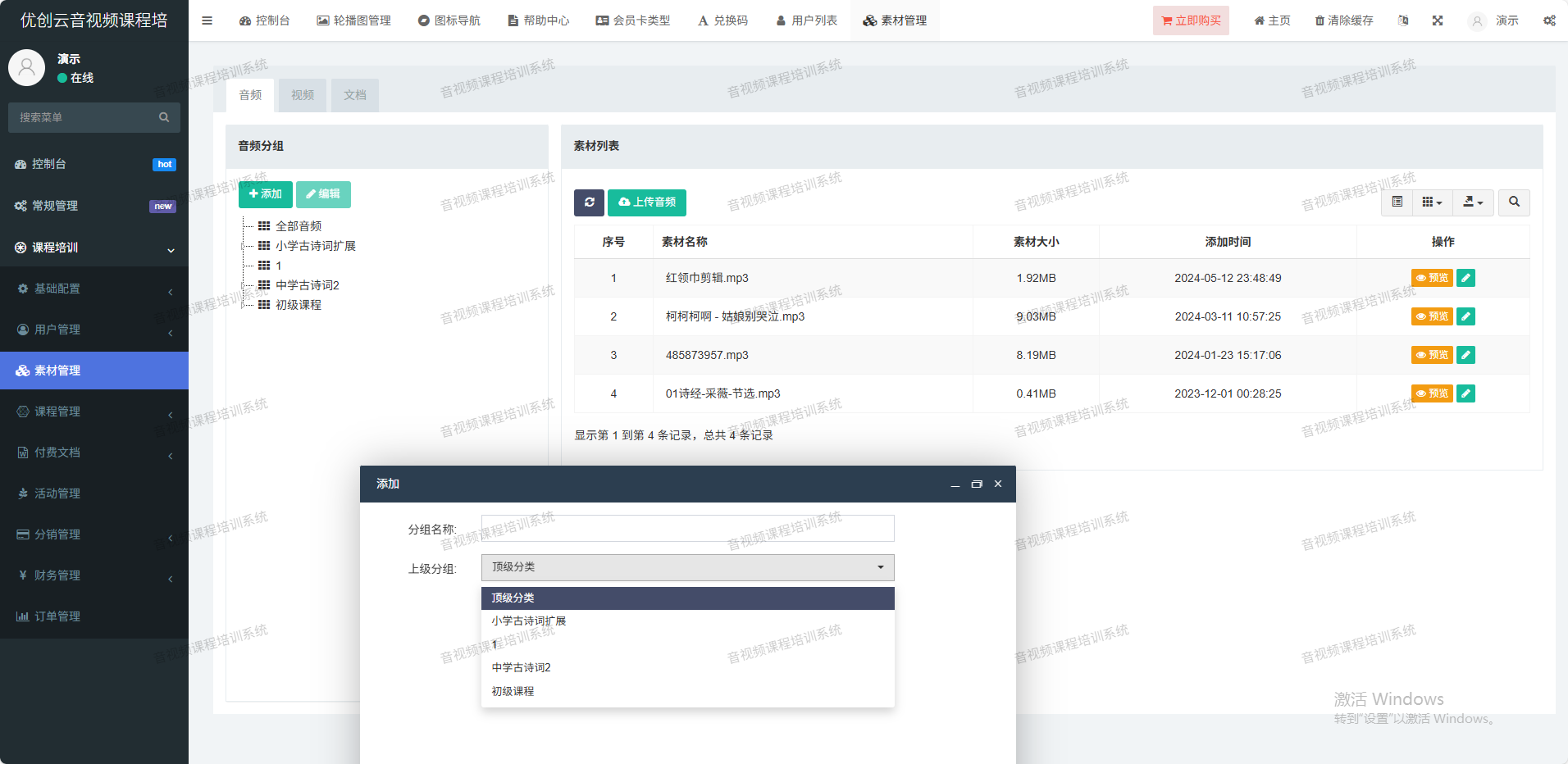This screenshot has height=764, width=1568.
Task: Click the green edit pencil for 红领巾剪辑.mp3
Action: 1465,278
